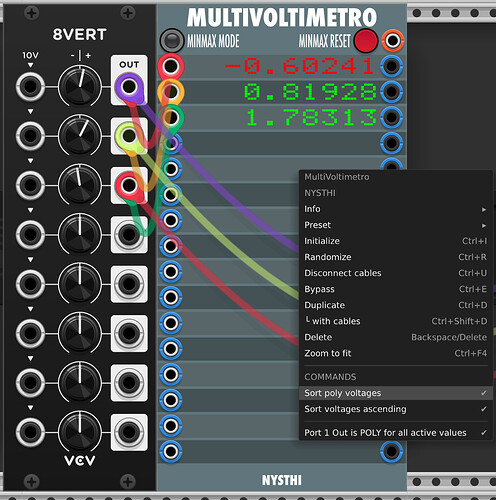Viewport: 496px width, 500px height.
Task: Click the first 8VERT attenuverter knob
Action: click(x=80, y=87)
